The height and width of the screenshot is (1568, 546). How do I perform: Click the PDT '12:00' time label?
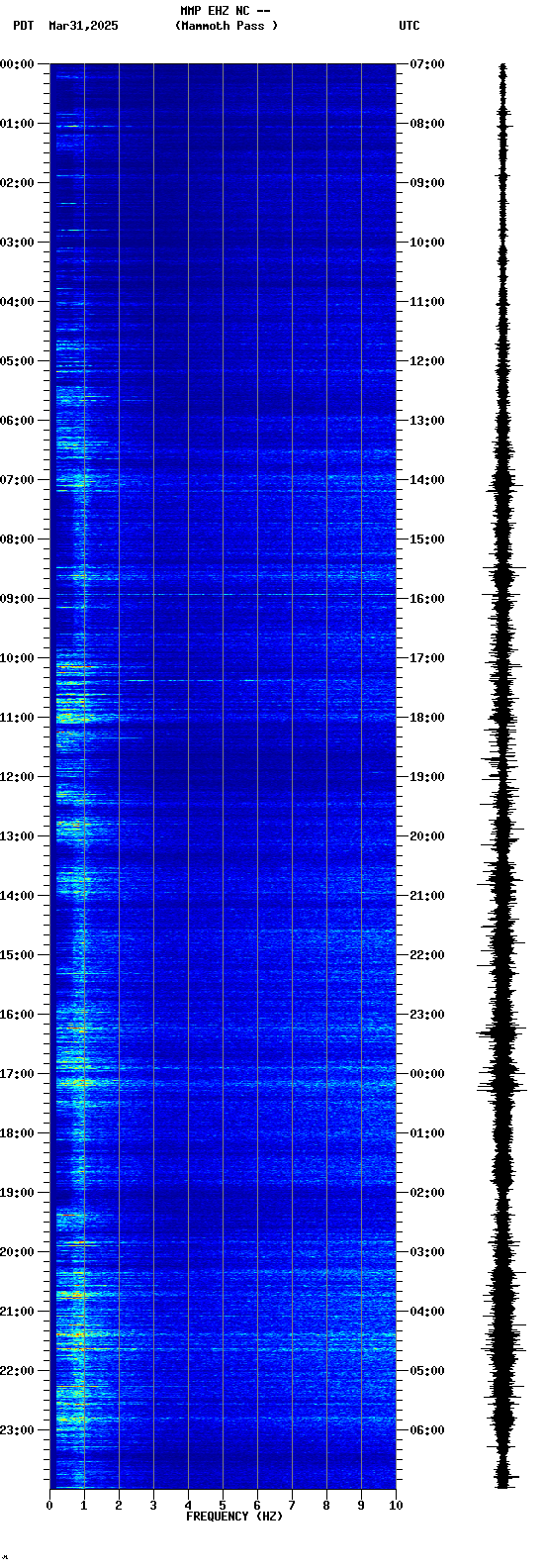pos(17,777)
